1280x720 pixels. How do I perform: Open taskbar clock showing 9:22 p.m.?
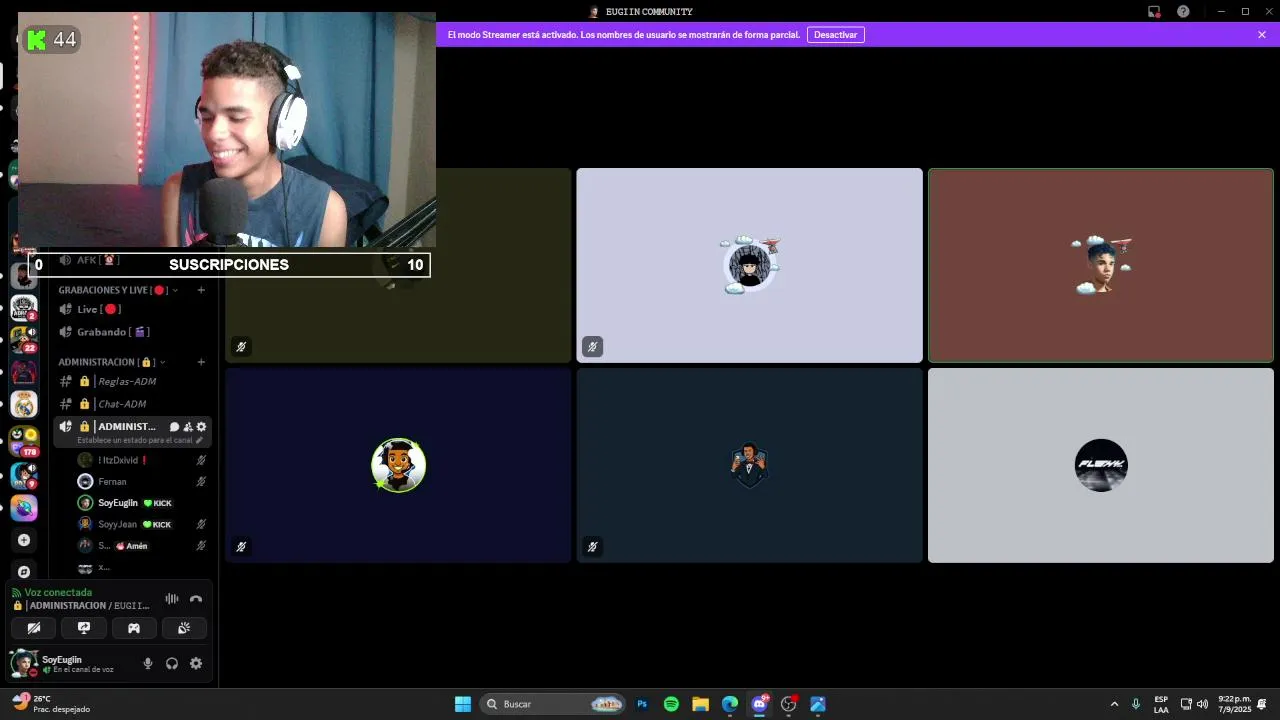(x=1235, y=704)
